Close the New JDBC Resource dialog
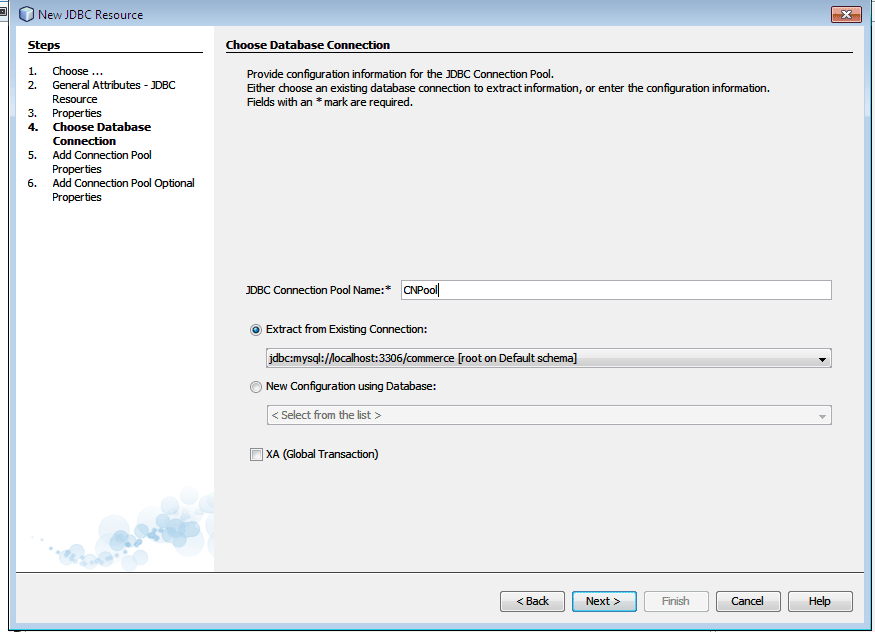 [x=846, y=15]
